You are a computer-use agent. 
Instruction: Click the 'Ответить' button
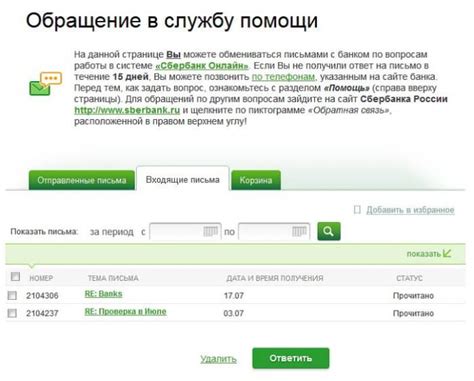point(291,358)
